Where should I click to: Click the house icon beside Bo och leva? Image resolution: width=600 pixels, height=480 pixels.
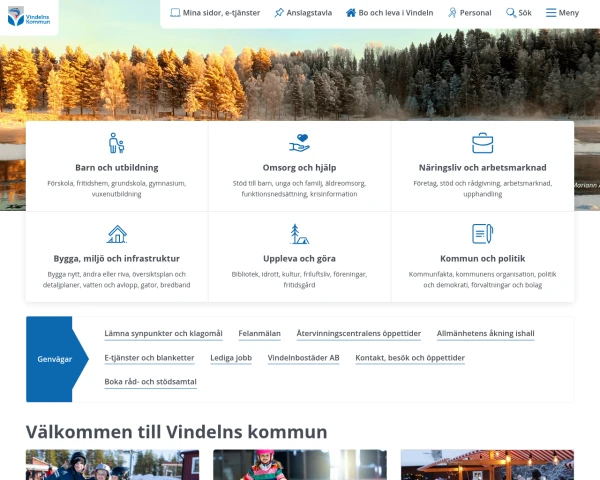click(x=351, y=13)
